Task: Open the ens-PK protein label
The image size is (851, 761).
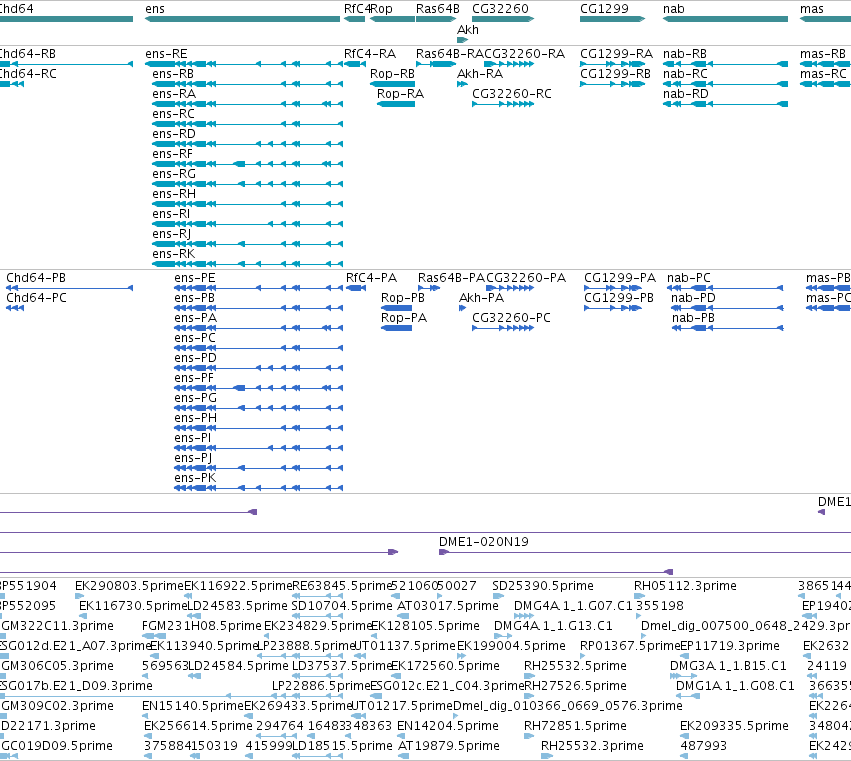Action: coord(195,478)
